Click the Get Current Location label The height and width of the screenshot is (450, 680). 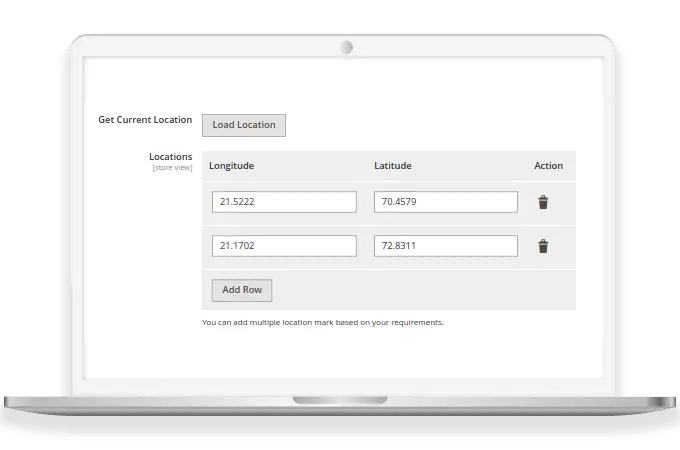point(145,120)
